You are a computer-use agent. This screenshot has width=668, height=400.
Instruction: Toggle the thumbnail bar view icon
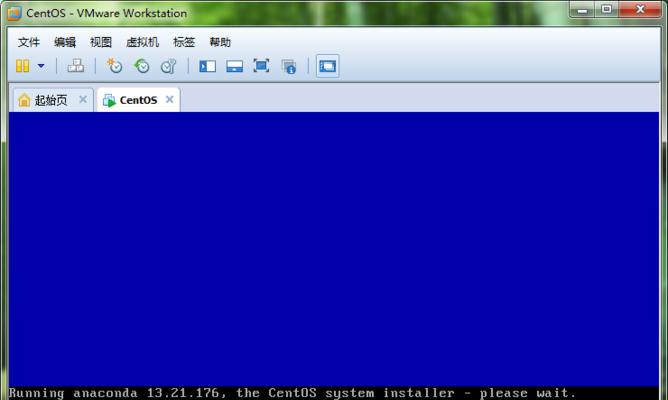click(x=234, y=66)
